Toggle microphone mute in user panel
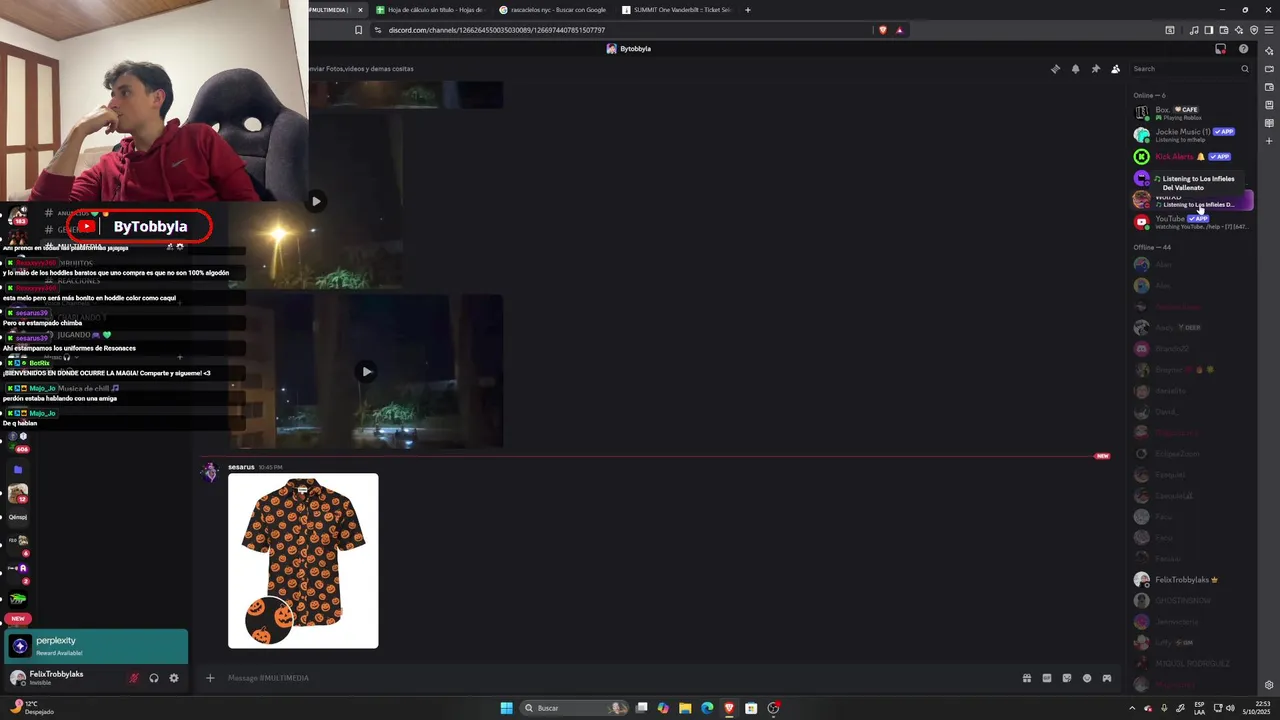Screen dimensions: 1280x720 coord(133,678)
